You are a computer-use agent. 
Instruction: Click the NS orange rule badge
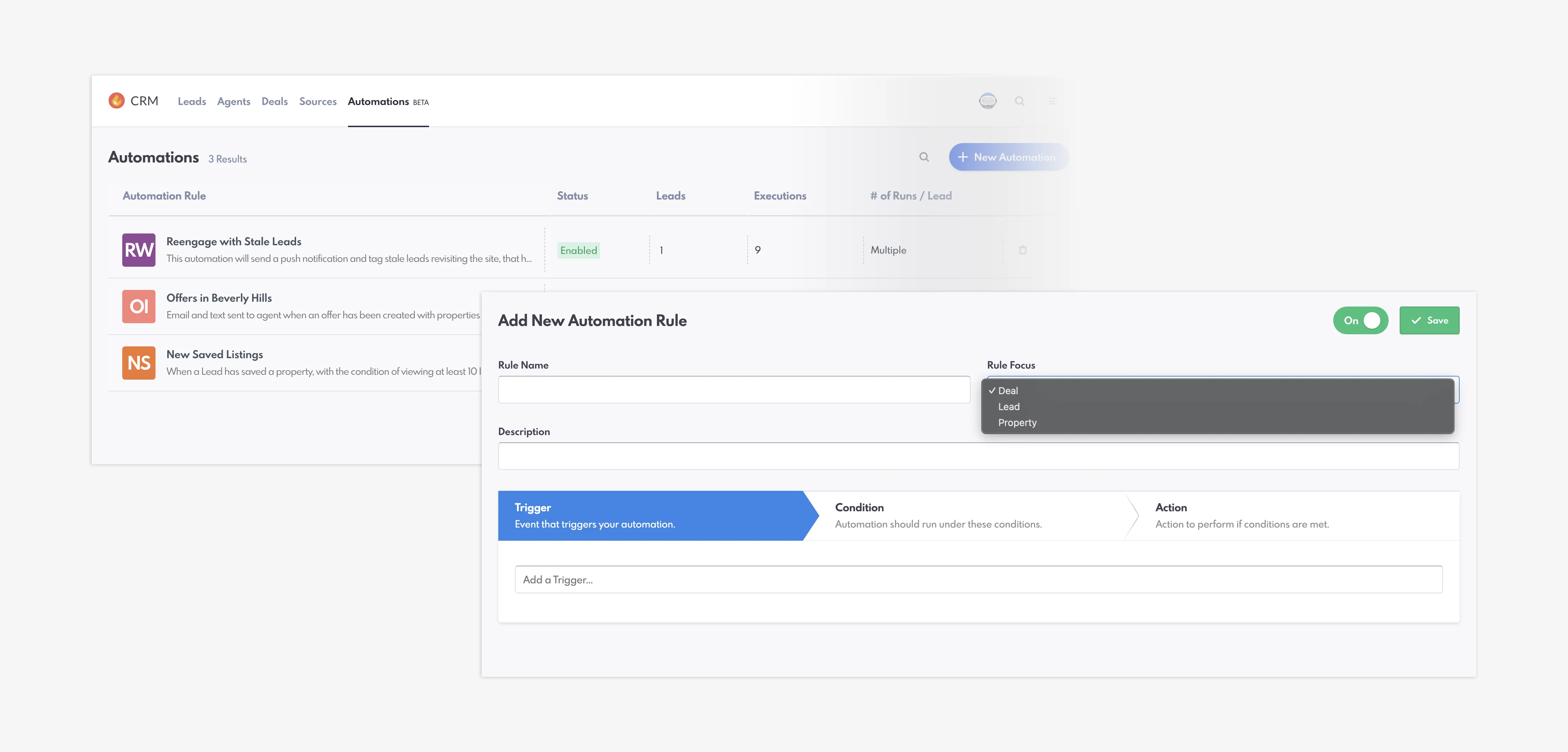(139, 363)
